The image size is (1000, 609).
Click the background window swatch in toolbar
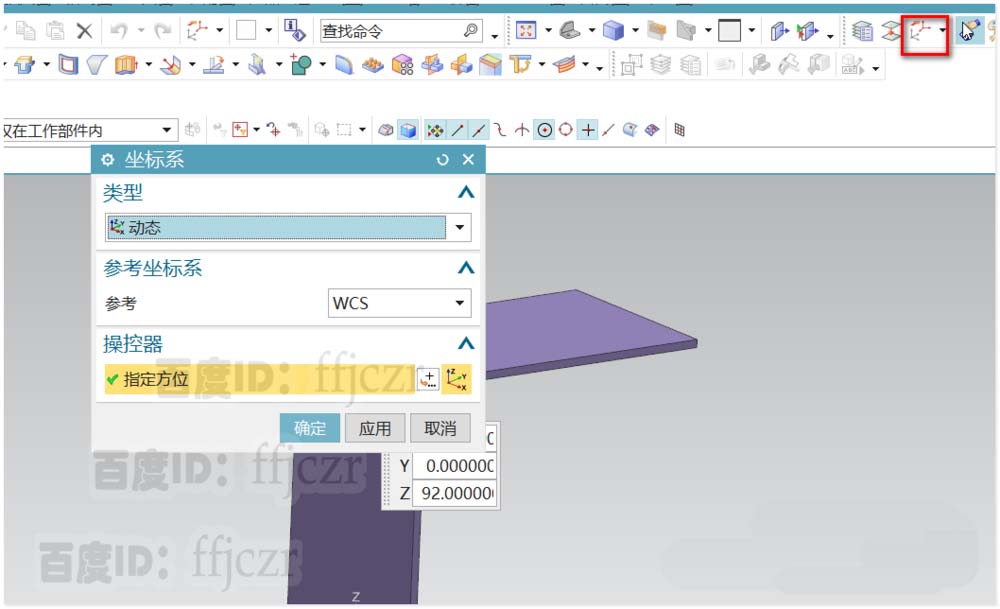click(x=730, y=30)
